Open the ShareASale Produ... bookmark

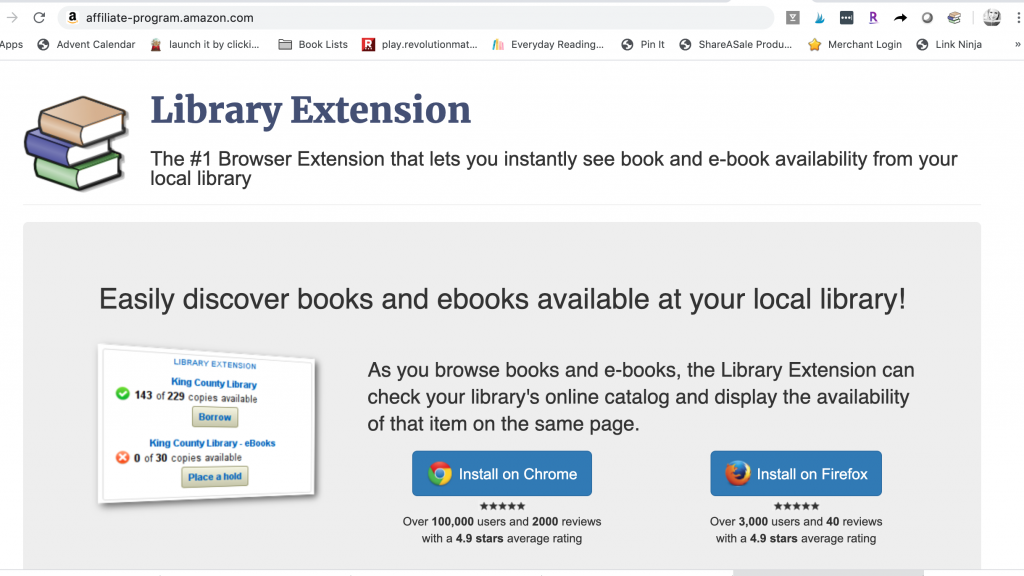tap(736, 44)
